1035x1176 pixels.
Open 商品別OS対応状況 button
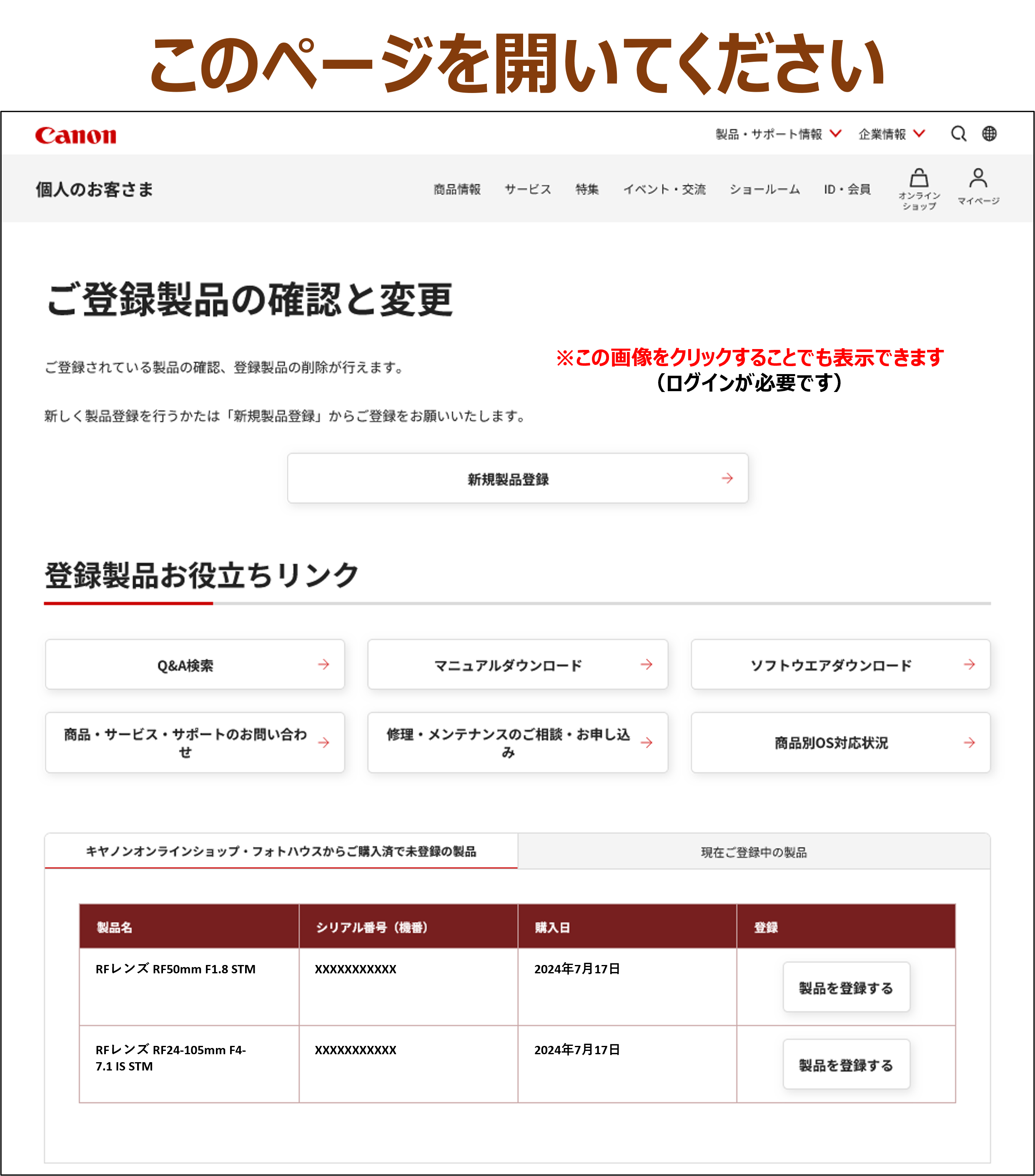click(841, 743)
